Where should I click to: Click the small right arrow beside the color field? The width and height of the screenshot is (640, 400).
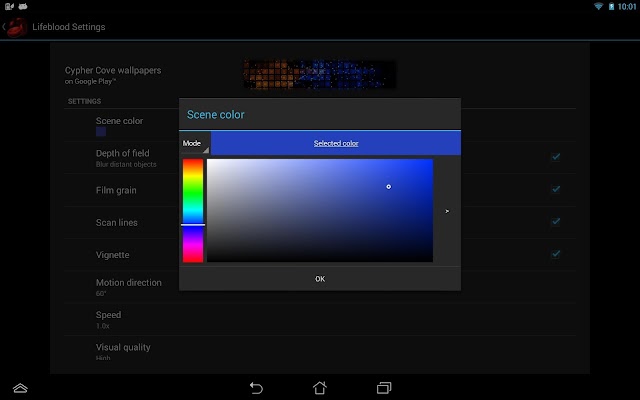[x=447, y=211]
